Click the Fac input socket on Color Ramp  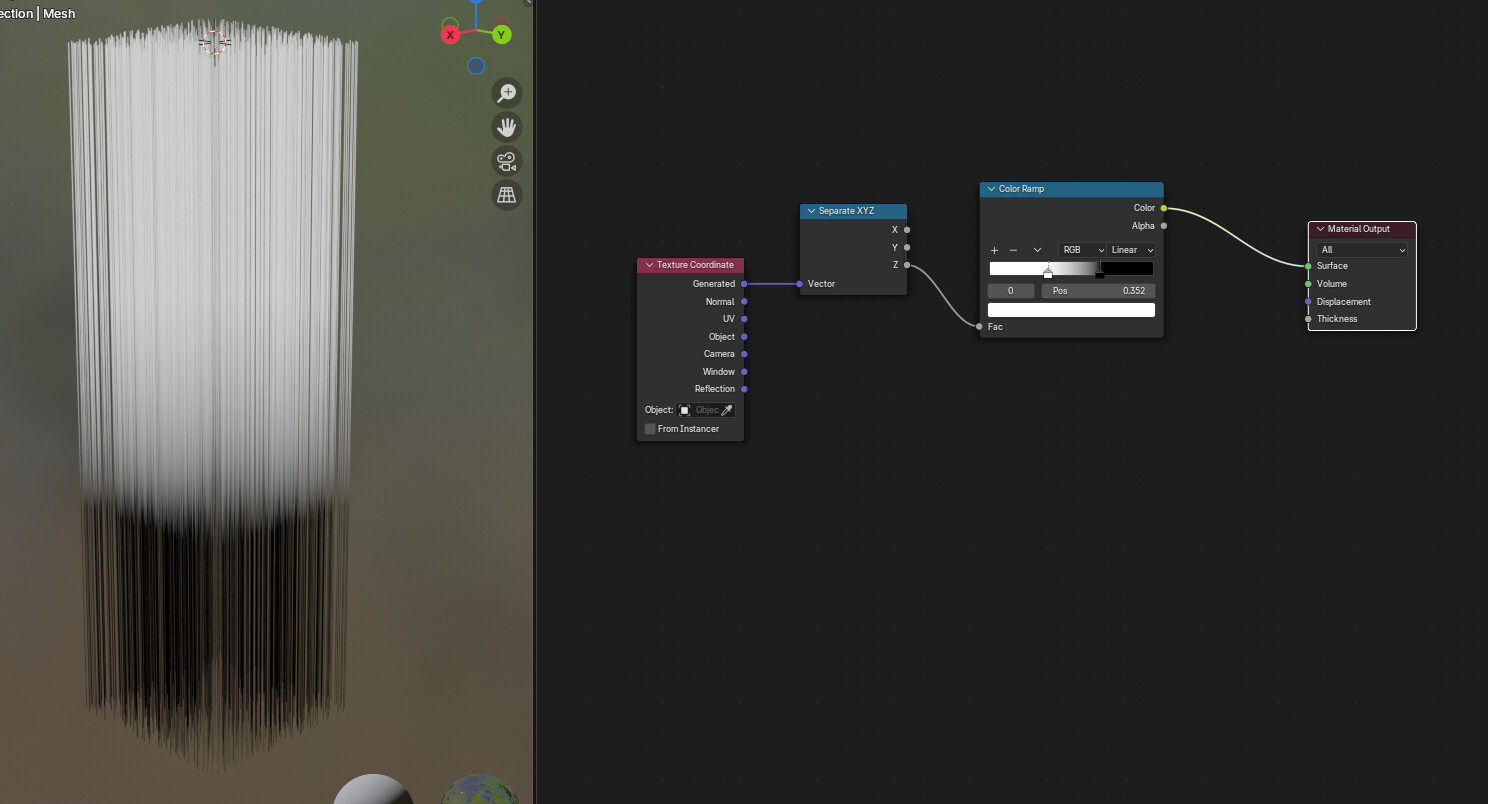(x=980, y=327)
